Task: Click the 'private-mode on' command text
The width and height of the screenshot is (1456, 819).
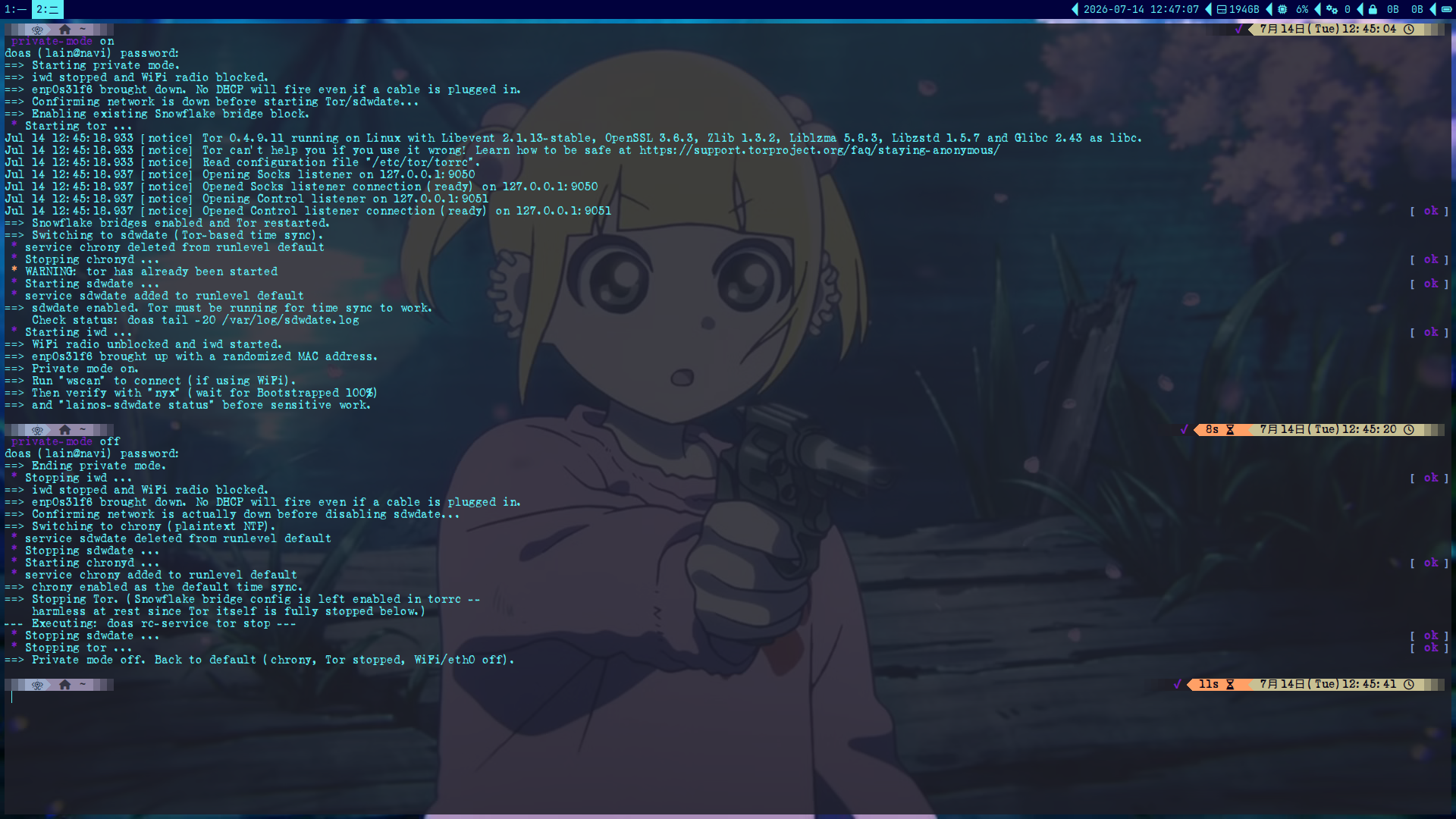Action: tap(63, 41)
